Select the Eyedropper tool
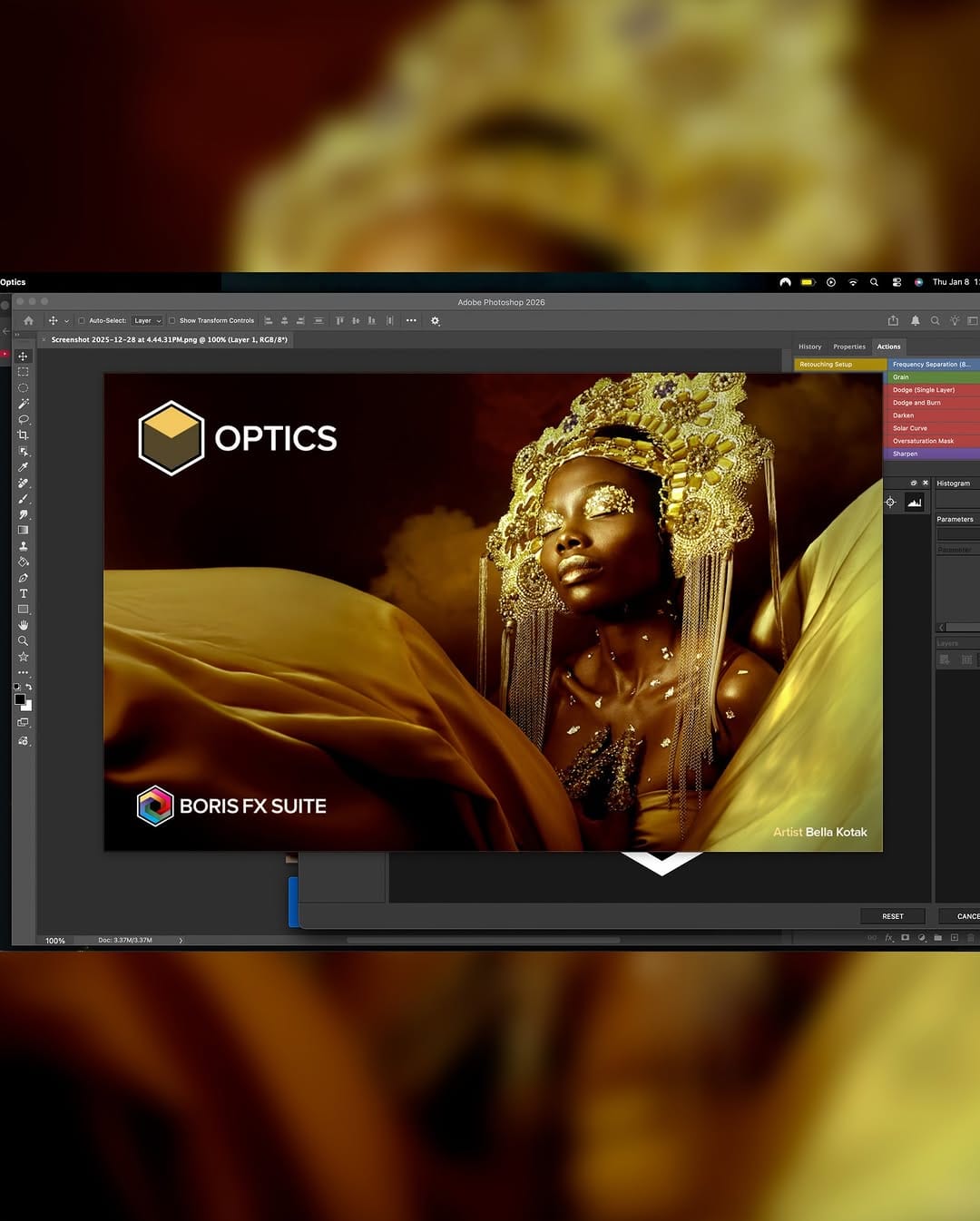 coord(24,467)
